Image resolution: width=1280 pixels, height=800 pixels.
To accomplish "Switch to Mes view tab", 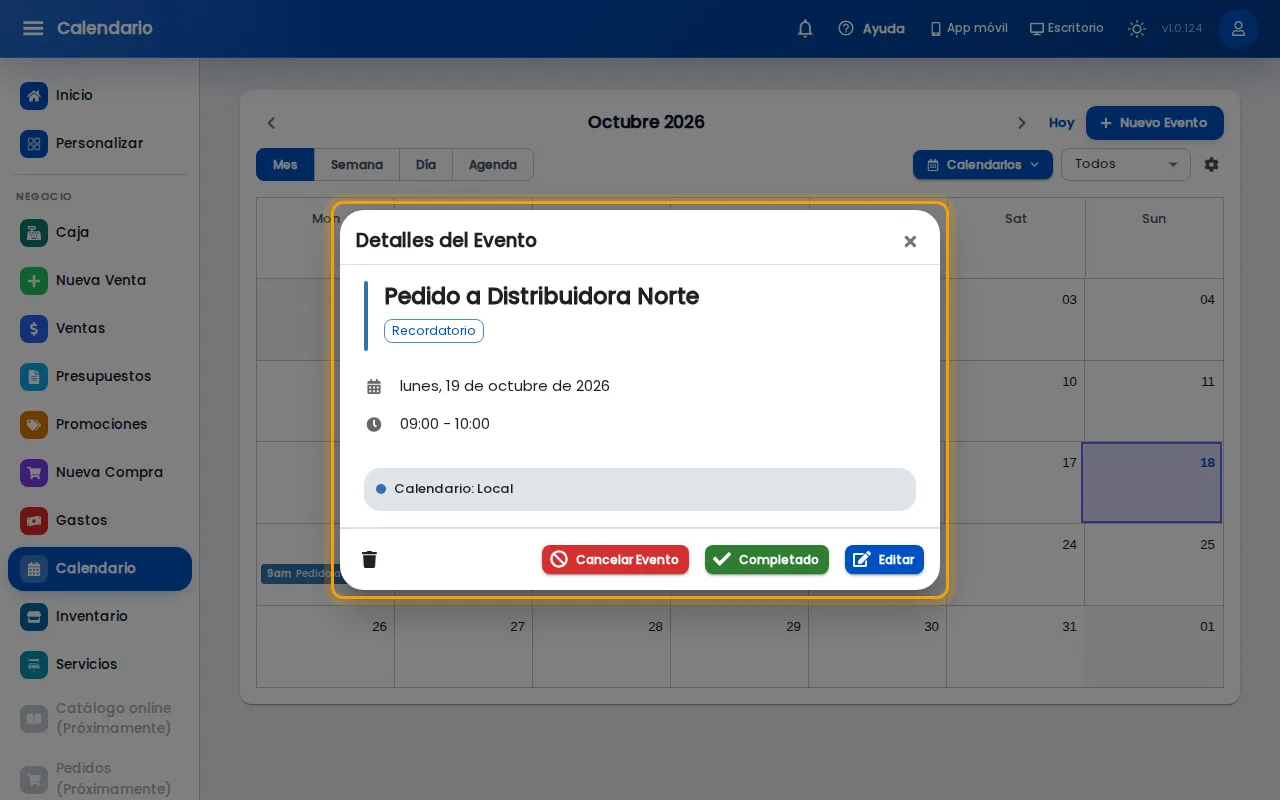I will click(285, 165).
